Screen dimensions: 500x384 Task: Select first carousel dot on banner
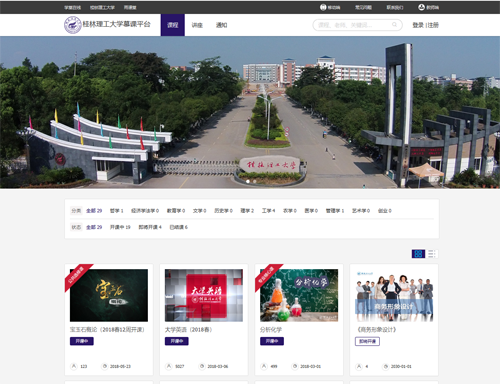click(248, 181)
